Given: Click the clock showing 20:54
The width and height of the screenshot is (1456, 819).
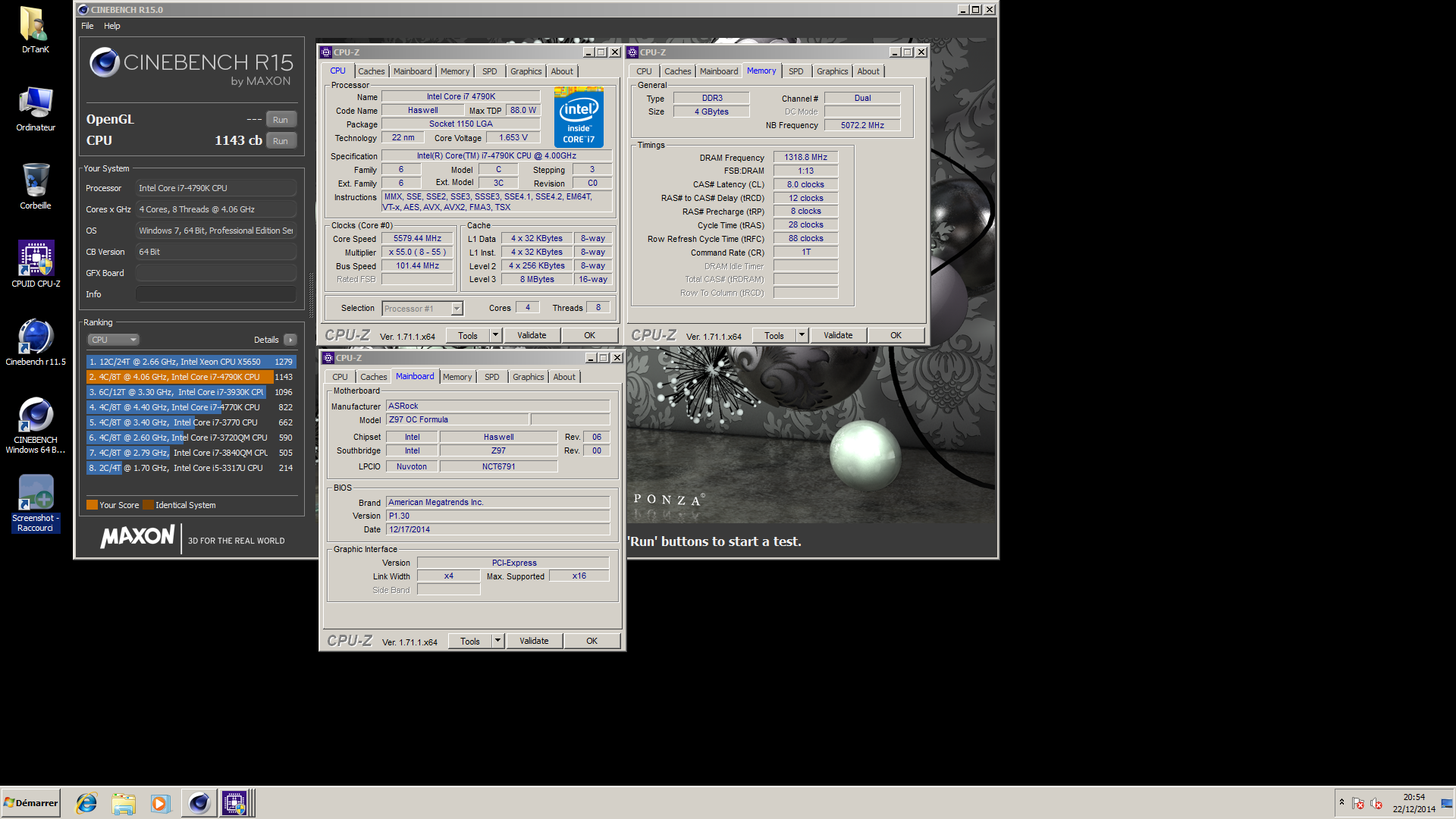Looking at the screenshot, I should (x=1414, y=797).
